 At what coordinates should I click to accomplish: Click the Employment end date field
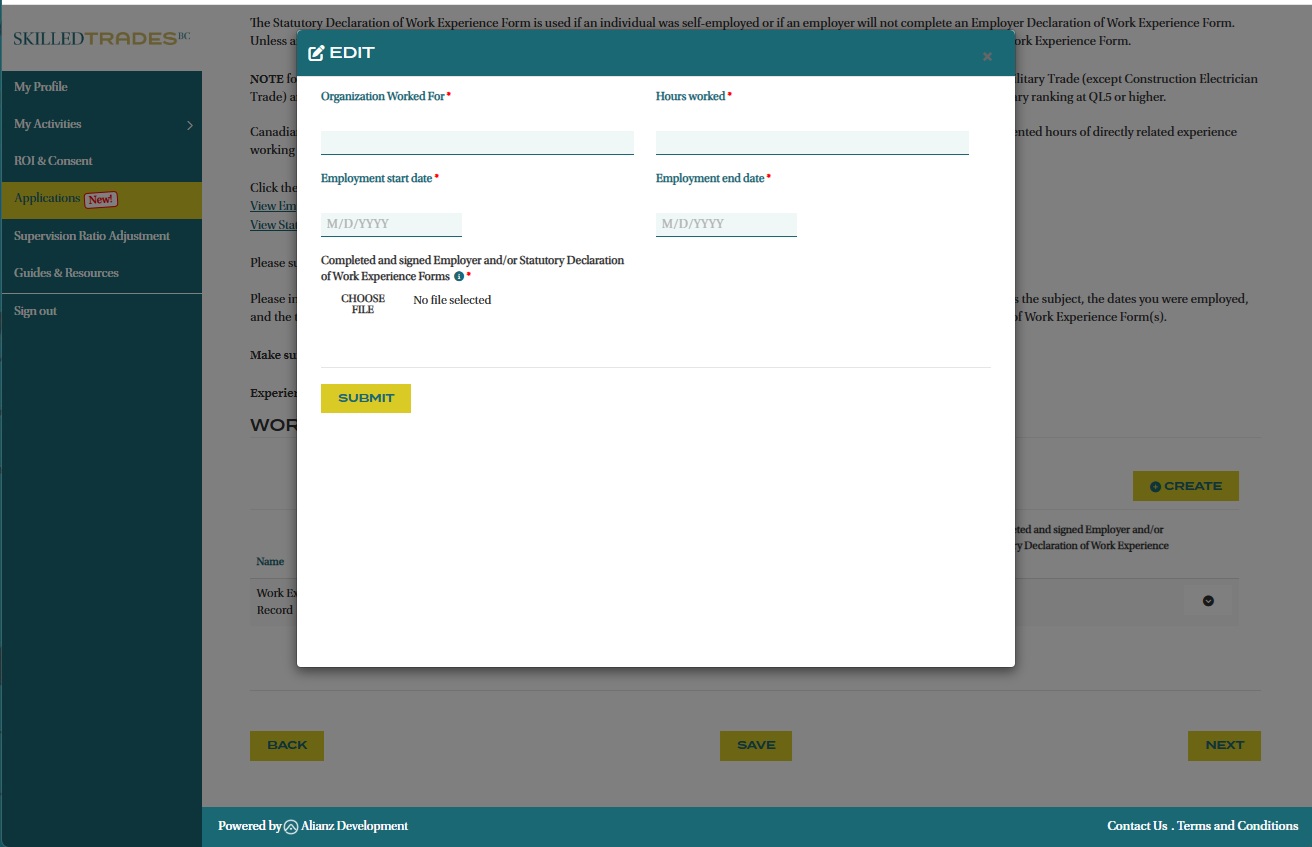click(x=726, y=224)
